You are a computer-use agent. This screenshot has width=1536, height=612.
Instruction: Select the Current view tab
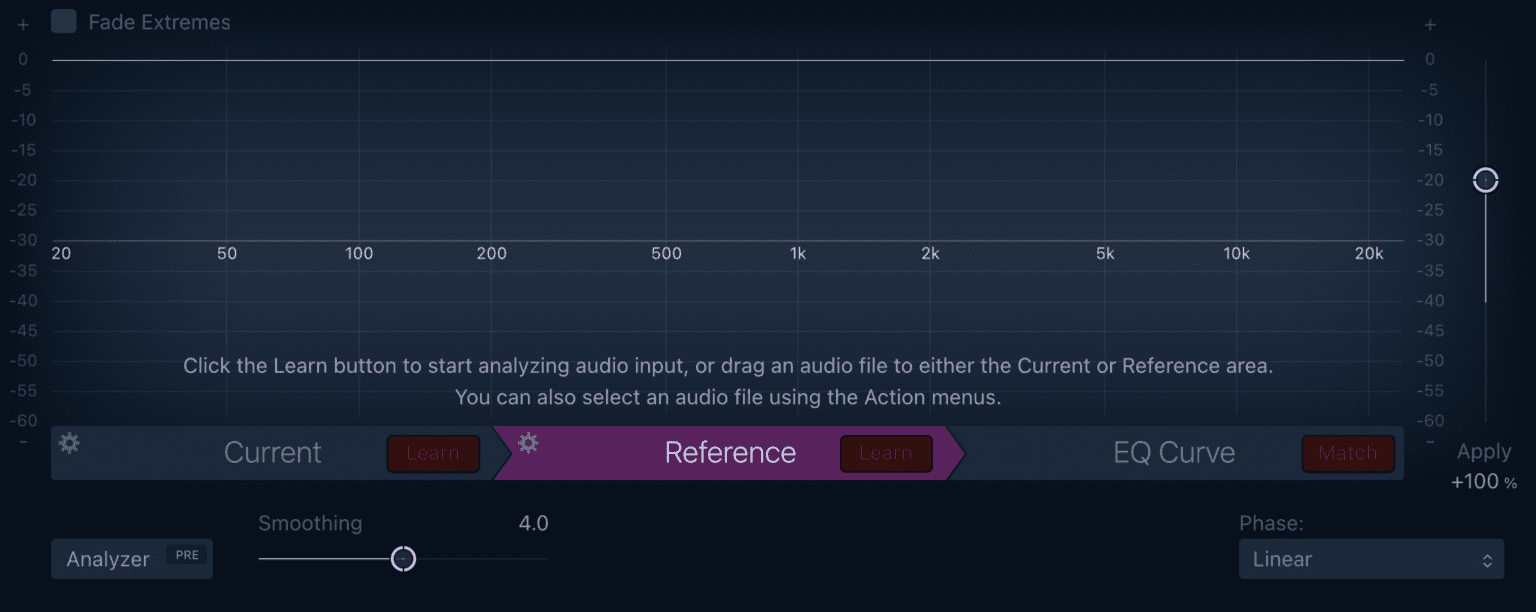[272, 453]
